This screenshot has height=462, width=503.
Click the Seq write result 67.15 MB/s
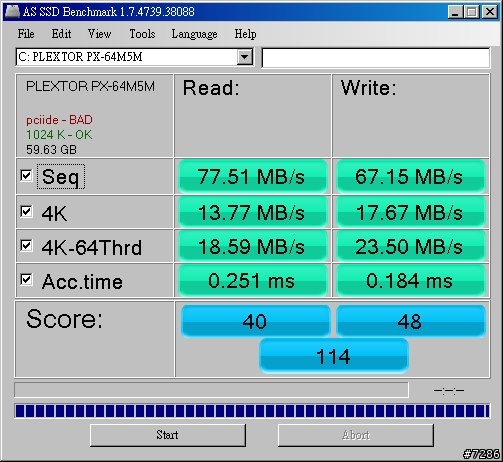pos(410,176)
